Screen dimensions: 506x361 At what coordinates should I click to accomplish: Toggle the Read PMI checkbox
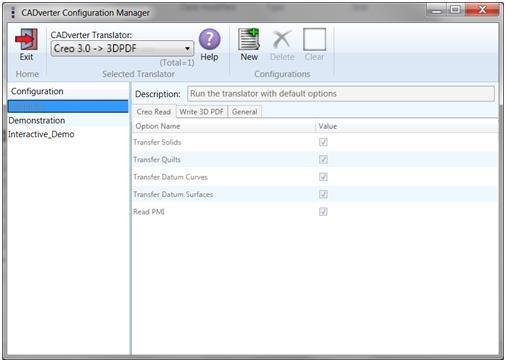click(x=323, y=212)
